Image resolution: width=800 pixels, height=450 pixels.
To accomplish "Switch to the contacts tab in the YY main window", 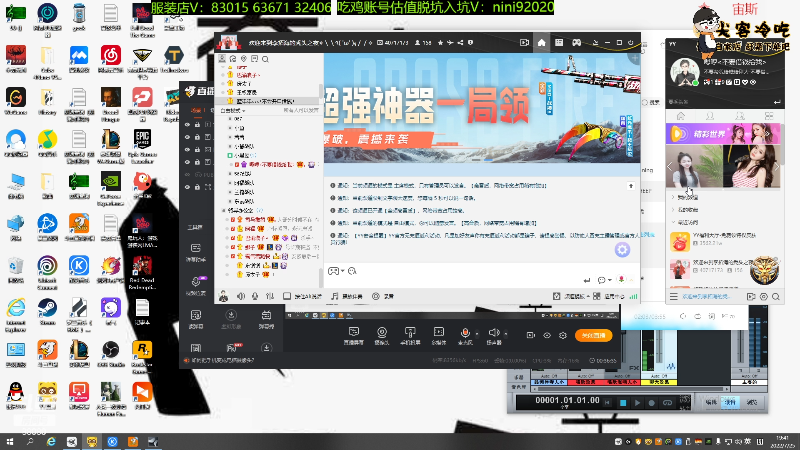I will 710,116.
